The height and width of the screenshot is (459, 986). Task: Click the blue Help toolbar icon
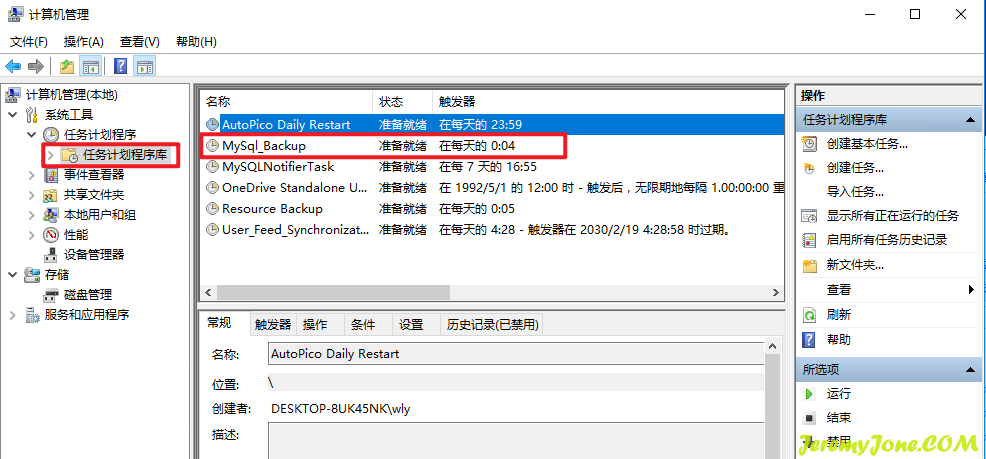pyautogui.click(x=121, y=66)
